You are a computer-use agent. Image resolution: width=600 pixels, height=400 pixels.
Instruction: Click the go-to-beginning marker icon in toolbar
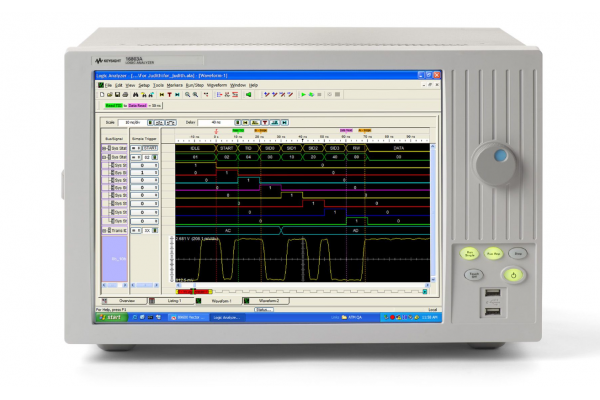pyautogui.click(x=162, y=95)
